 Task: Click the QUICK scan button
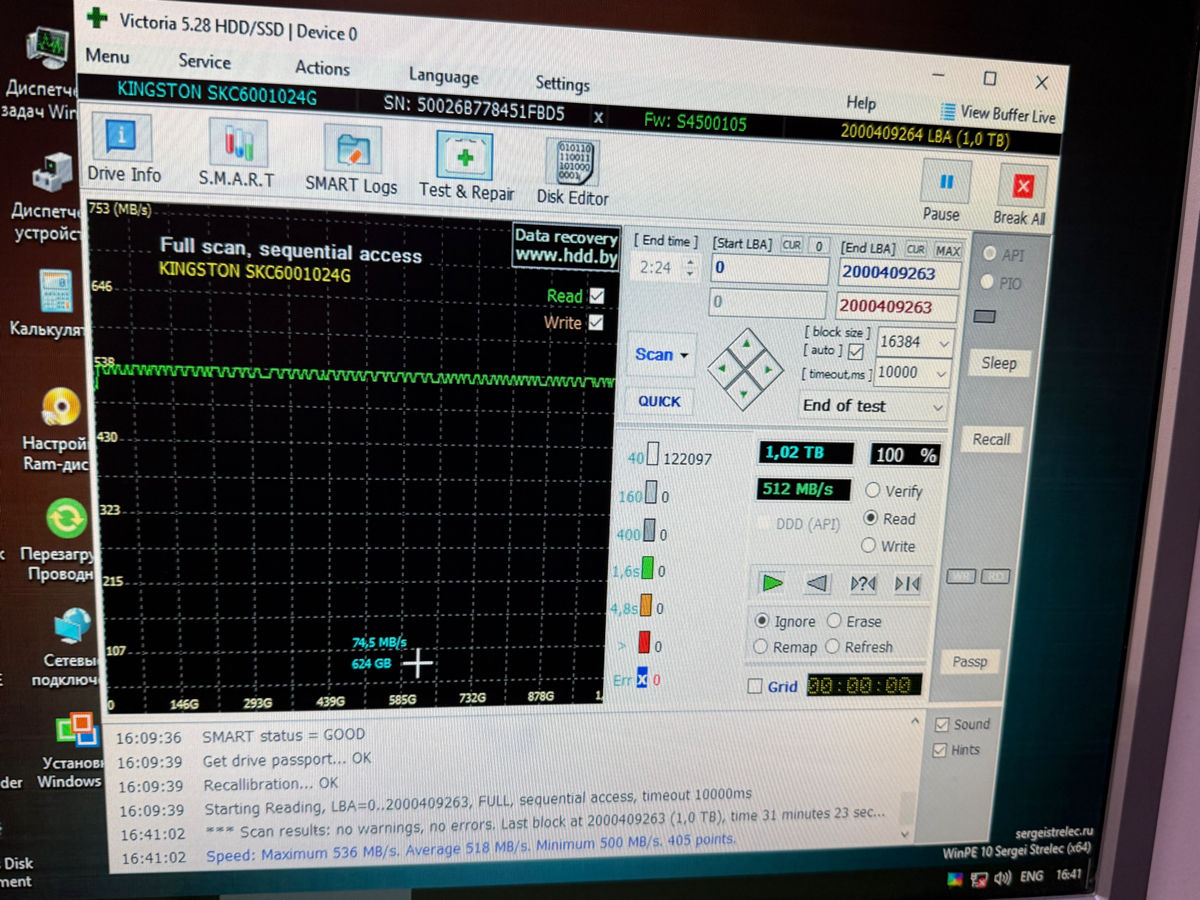pos(660,401)
